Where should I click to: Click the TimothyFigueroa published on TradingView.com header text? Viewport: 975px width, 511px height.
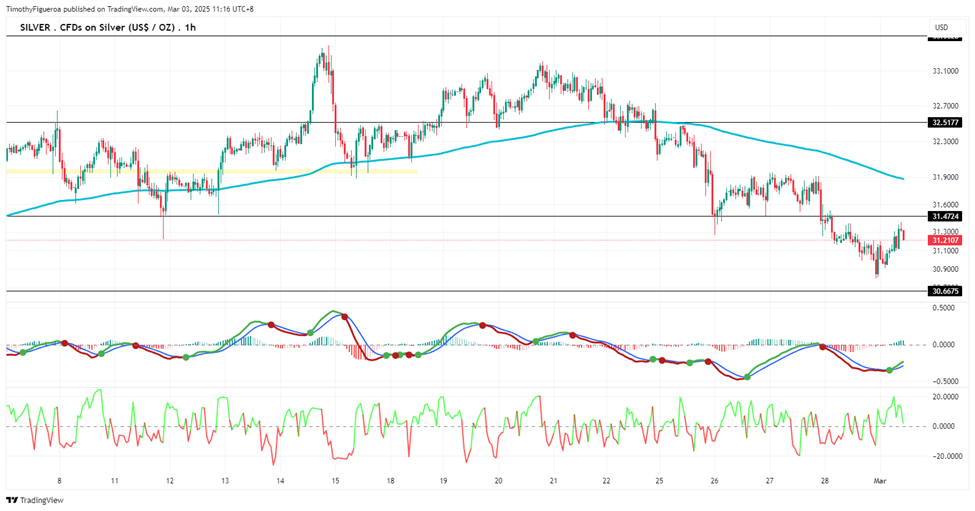point(129,9)
